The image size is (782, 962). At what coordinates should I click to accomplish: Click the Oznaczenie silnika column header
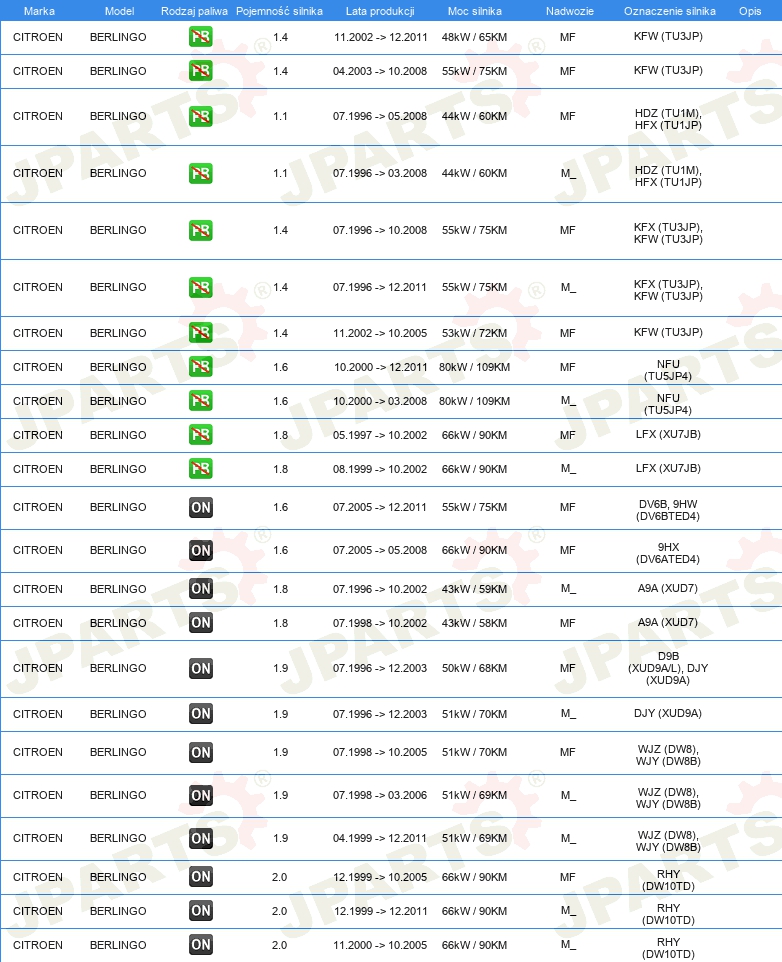point(670,11)
